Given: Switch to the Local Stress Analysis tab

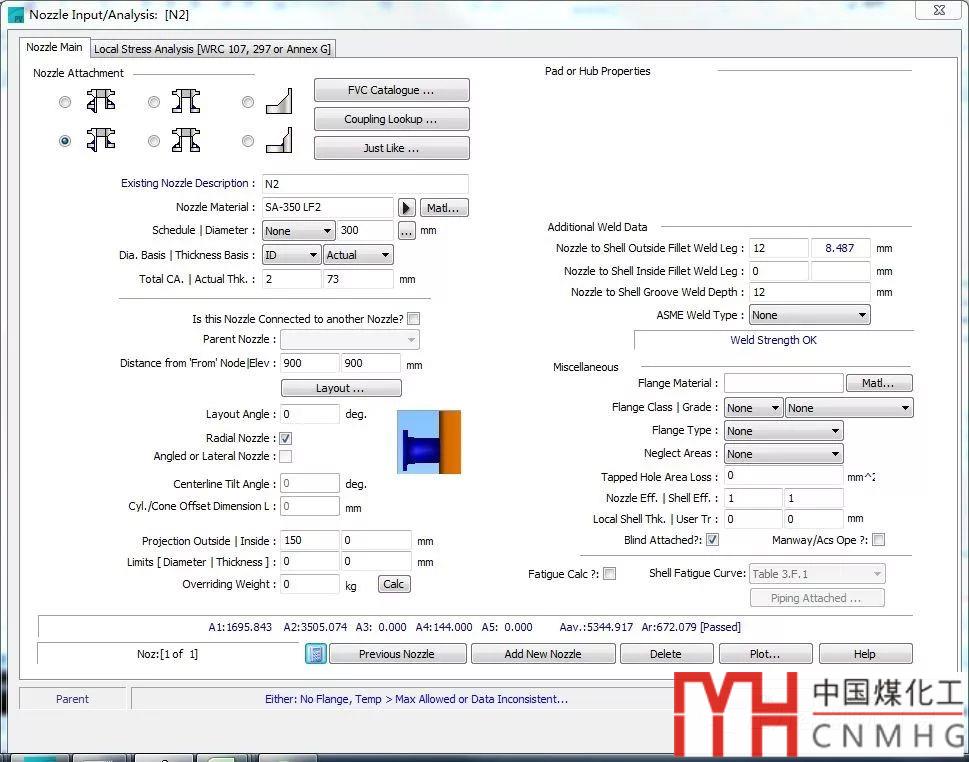Looking at the screenshot, I should click(212, 49).
